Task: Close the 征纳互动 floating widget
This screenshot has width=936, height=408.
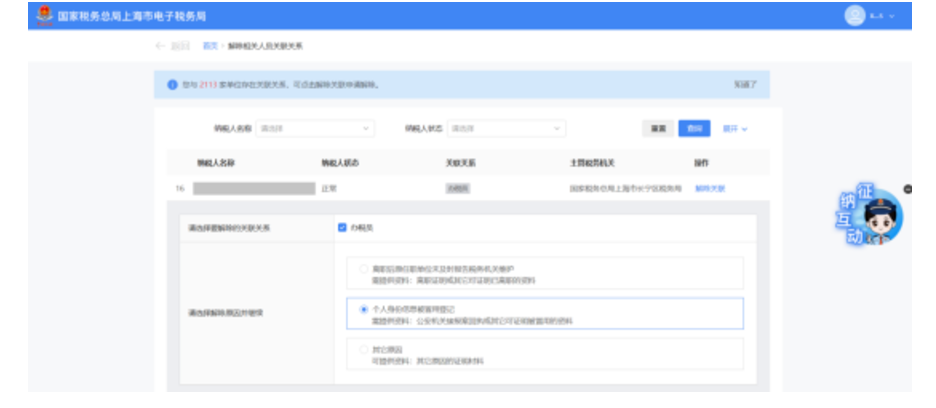Action: (x=908, y=189)
